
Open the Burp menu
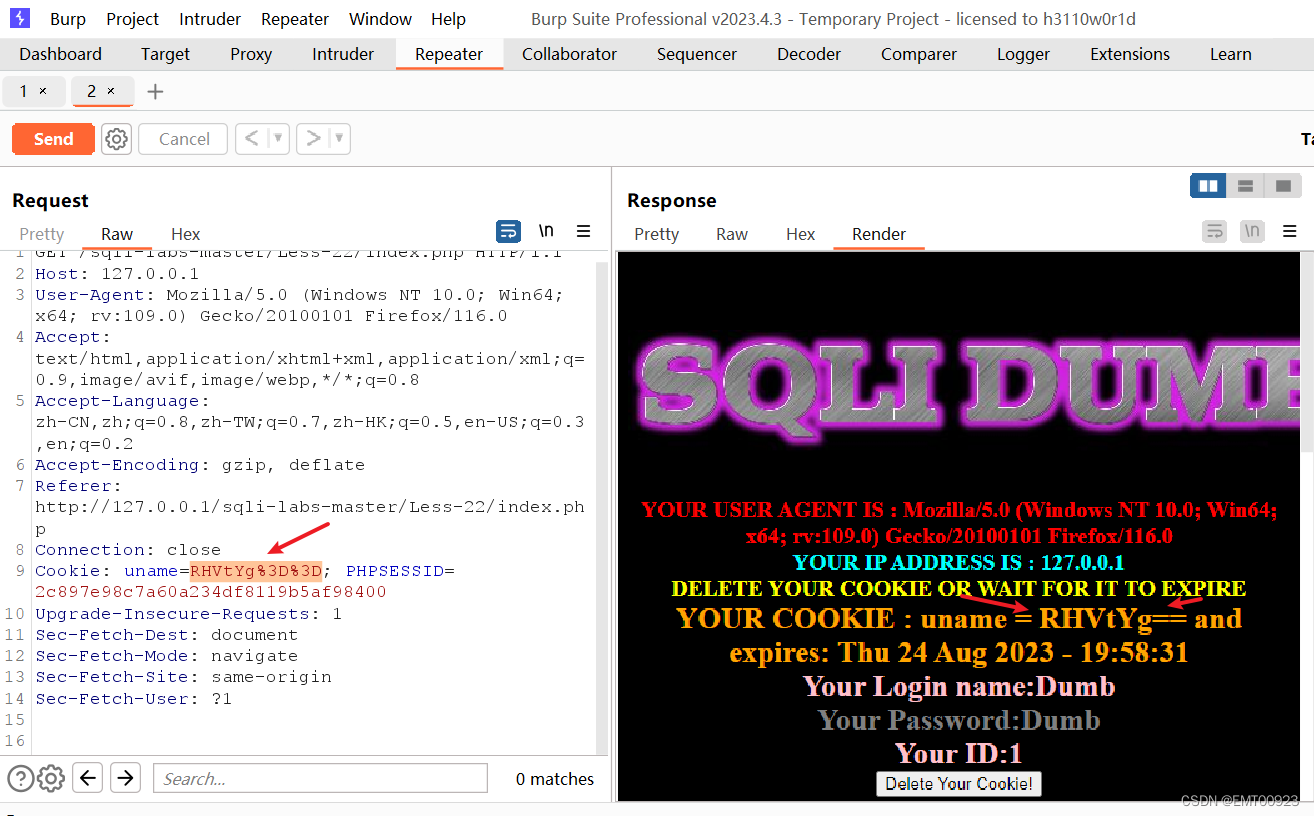pos(68,19)
